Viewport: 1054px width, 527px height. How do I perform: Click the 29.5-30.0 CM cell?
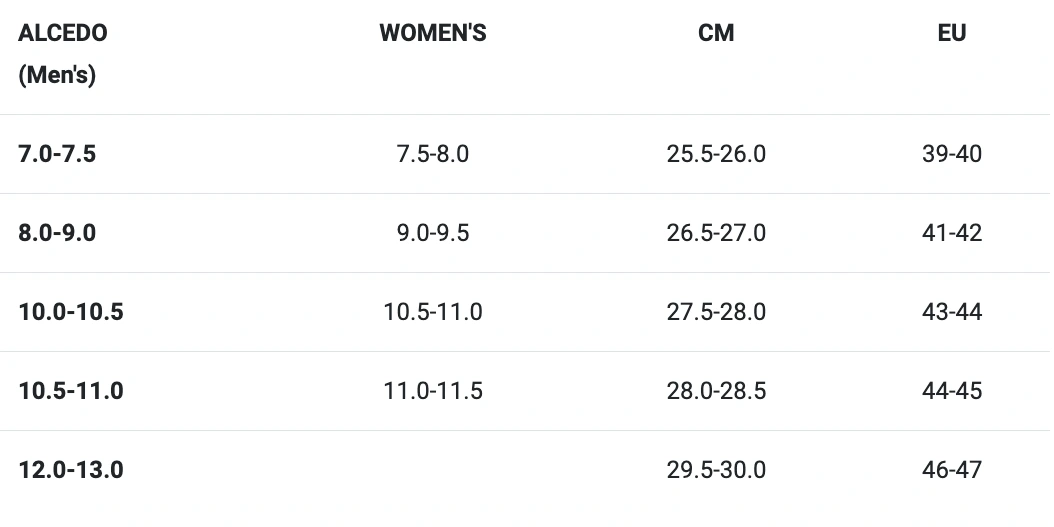(x=716, y=470)
